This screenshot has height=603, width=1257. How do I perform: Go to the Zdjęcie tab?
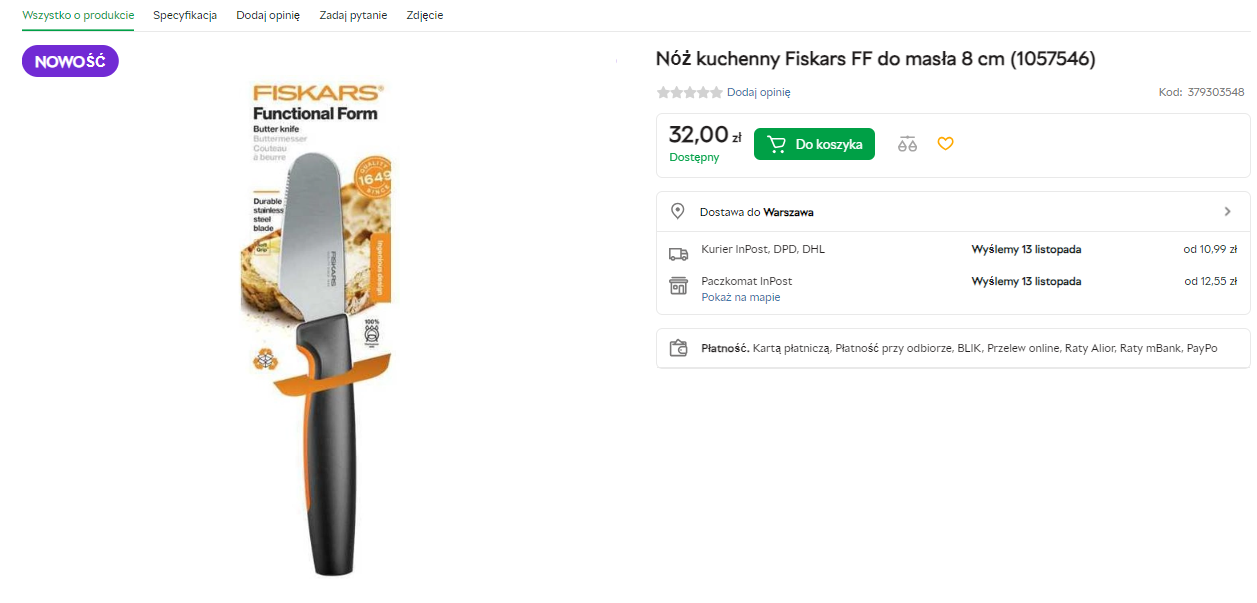coord(425,16)
